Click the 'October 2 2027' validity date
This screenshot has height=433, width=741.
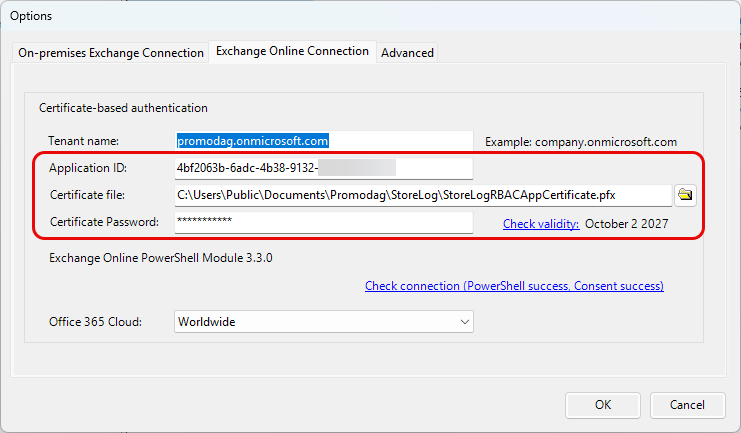[x=627, y=224]
